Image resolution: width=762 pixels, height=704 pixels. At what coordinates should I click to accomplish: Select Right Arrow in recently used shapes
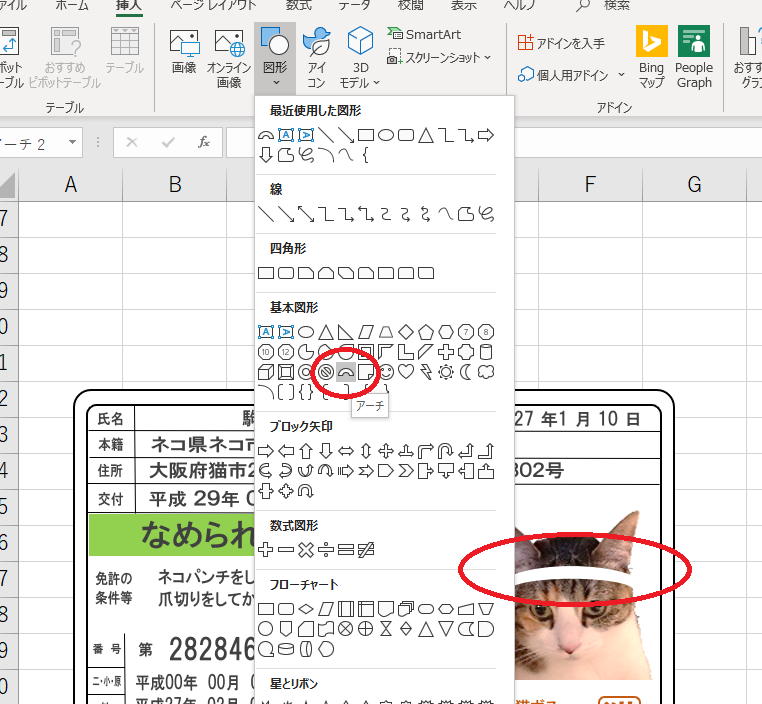(x=486, y=135)
